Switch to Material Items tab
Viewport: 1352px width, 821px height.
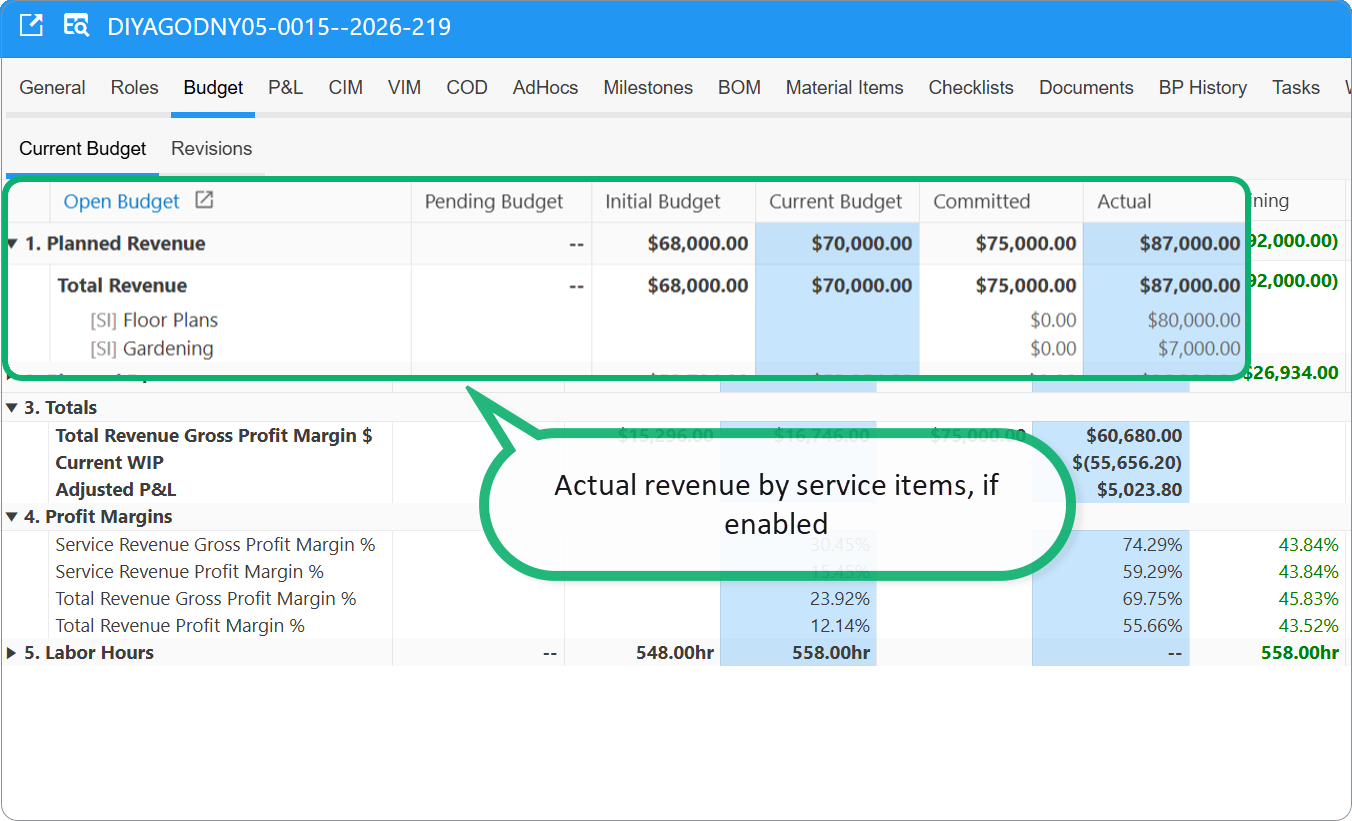844,88
